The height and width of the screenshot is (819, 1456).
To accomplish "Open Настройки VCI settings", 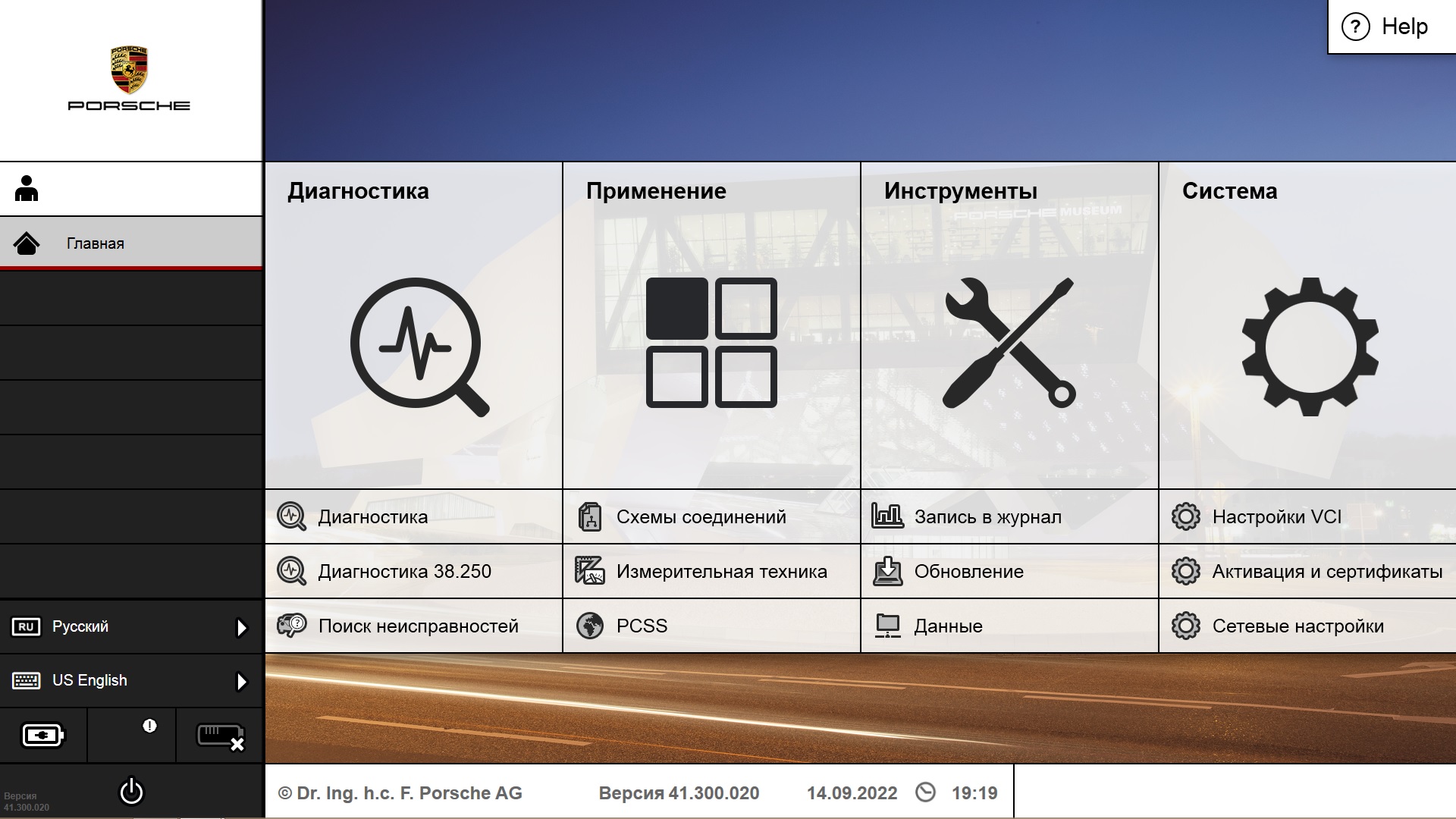I will click(x=1276, y=517).
